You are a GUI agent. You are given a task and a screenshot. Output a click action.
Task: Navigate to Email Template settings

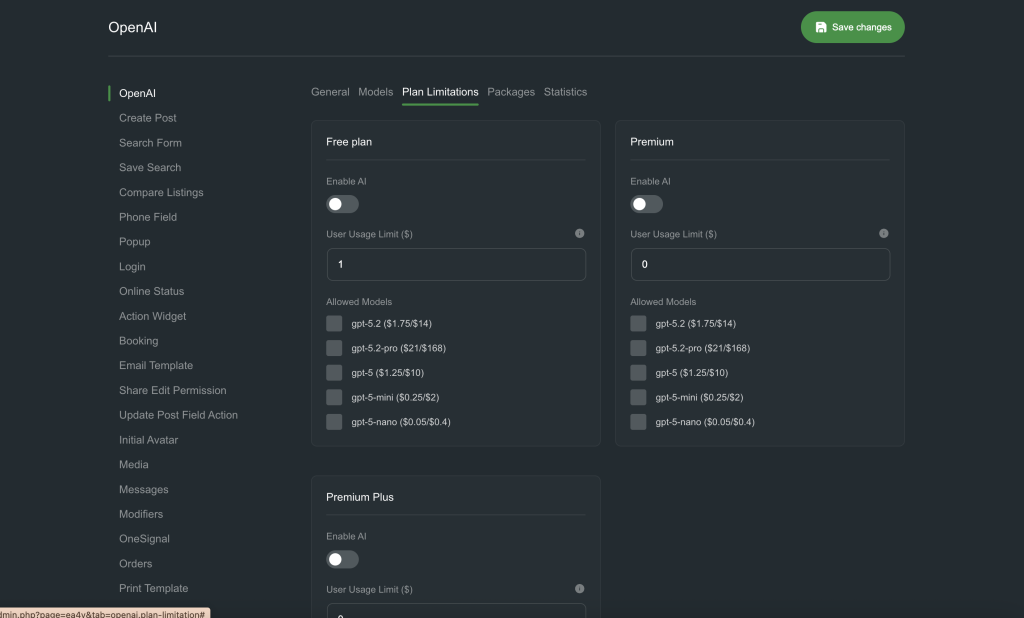[156, 366]
